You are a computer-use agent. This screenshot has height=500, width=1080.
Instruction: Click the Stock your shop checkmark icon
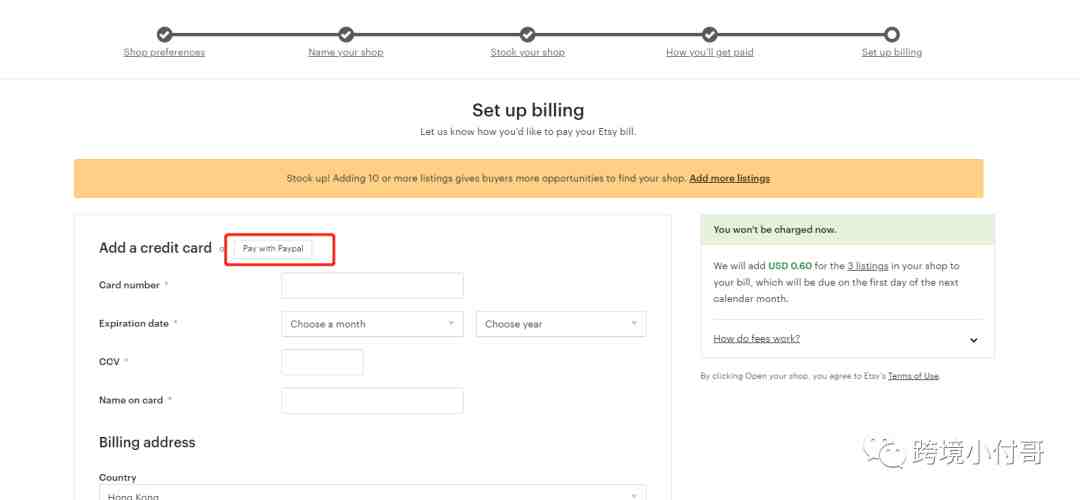tap(528, 34)
